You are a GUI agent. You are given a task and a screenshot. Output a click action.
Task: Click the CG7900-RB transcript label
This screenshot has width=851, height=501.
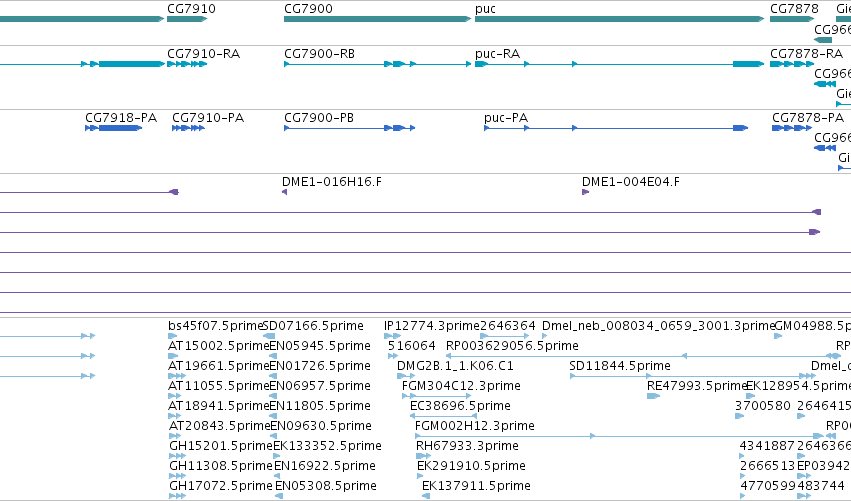click(319, 54)
